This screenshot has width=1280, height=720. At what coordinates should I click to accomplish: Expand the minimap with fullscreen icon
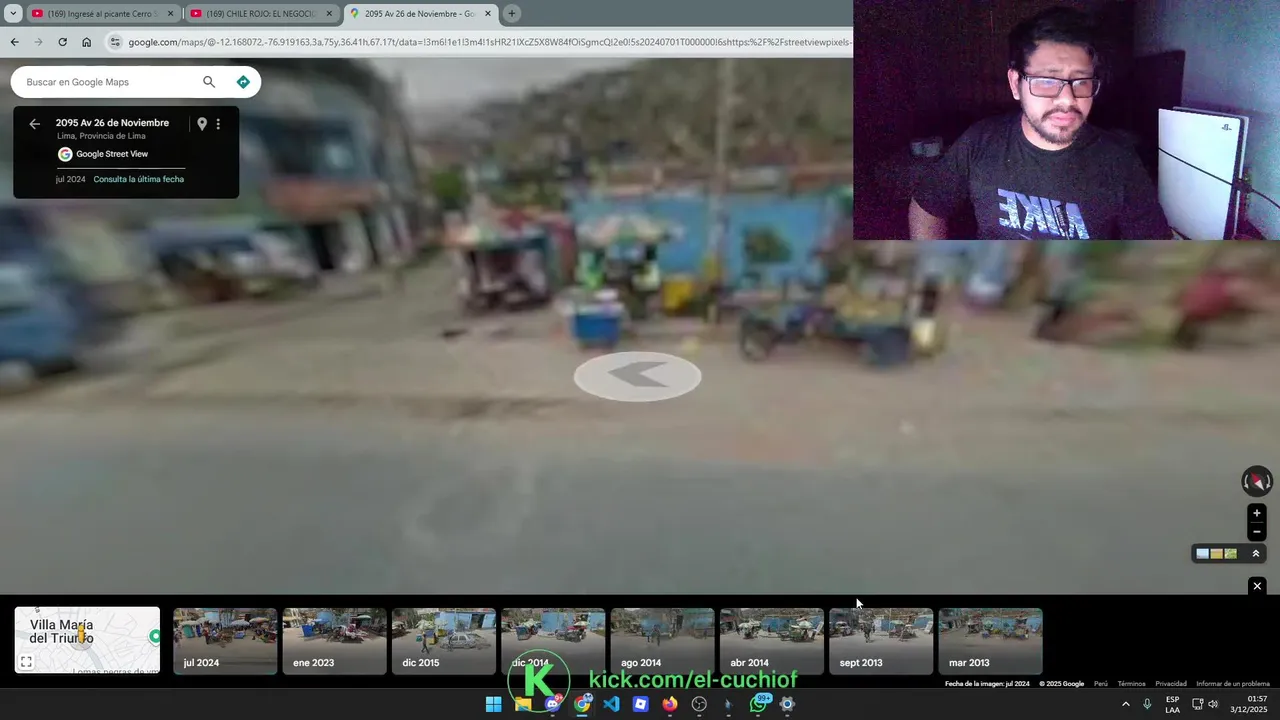coord(27,662)
